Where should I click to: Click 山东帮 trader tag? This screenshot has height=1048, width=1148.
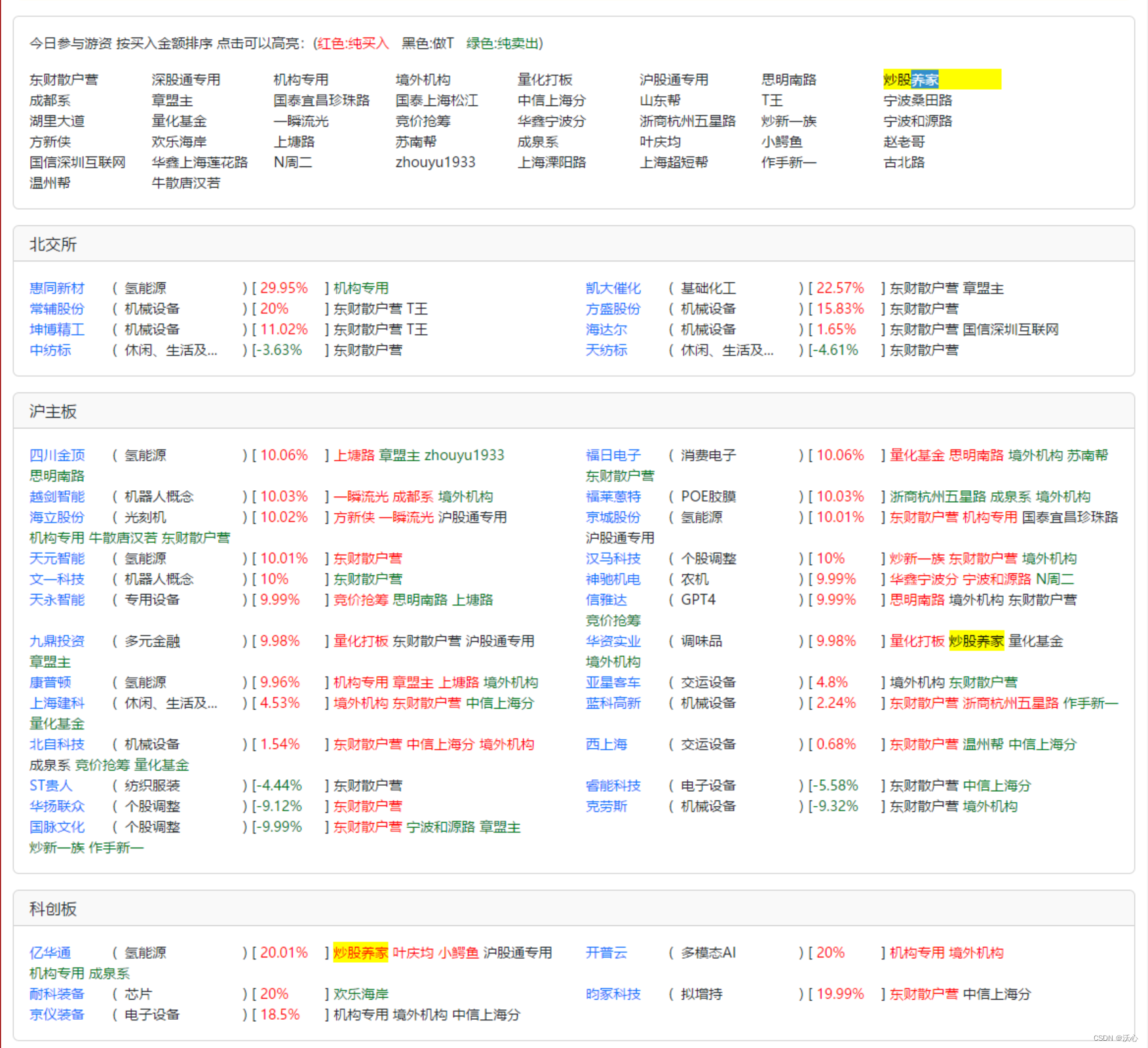click(660, 100)
